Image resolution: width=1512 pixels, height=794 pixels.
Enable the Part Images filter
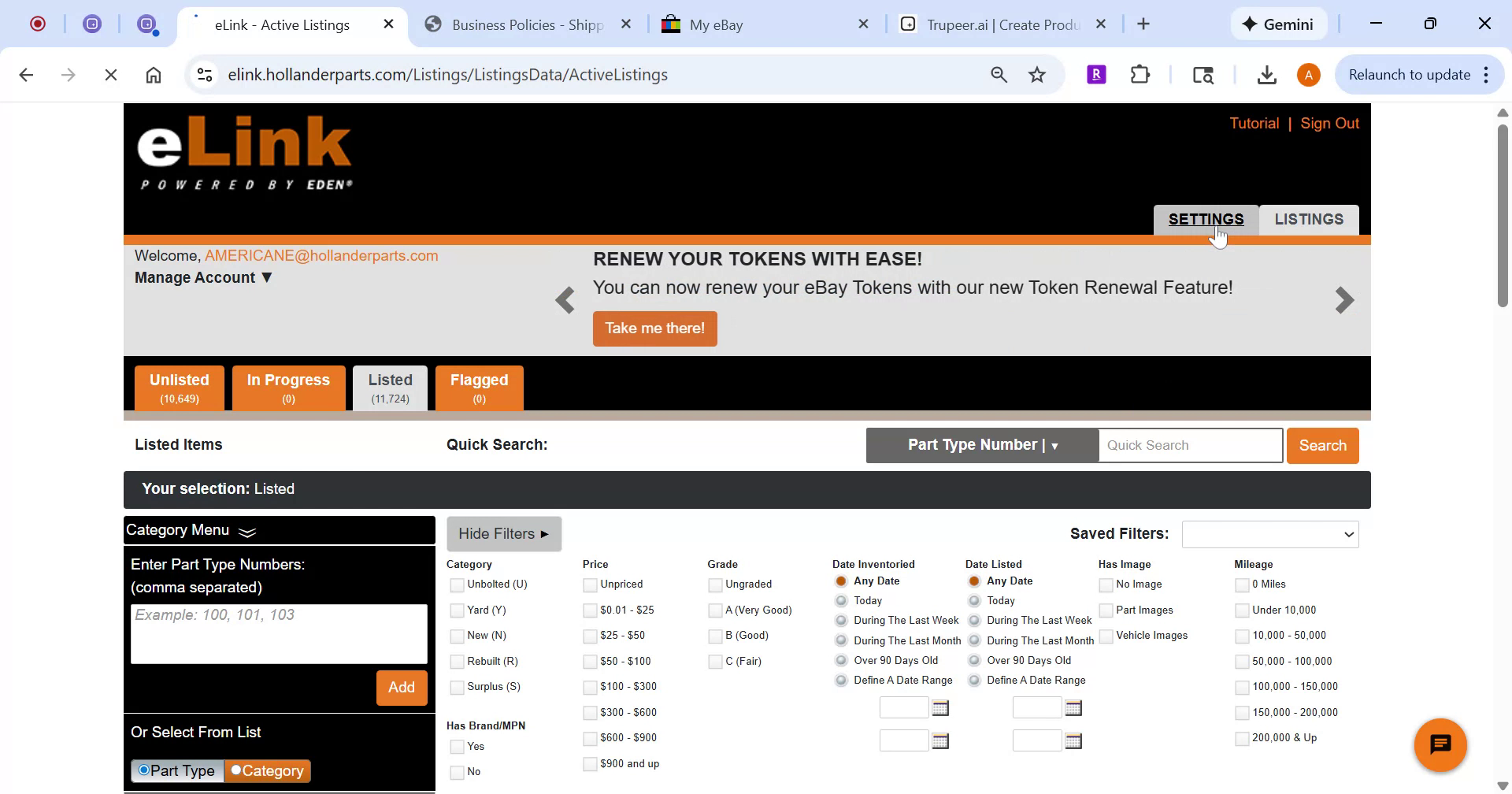tap(1105, 610)
